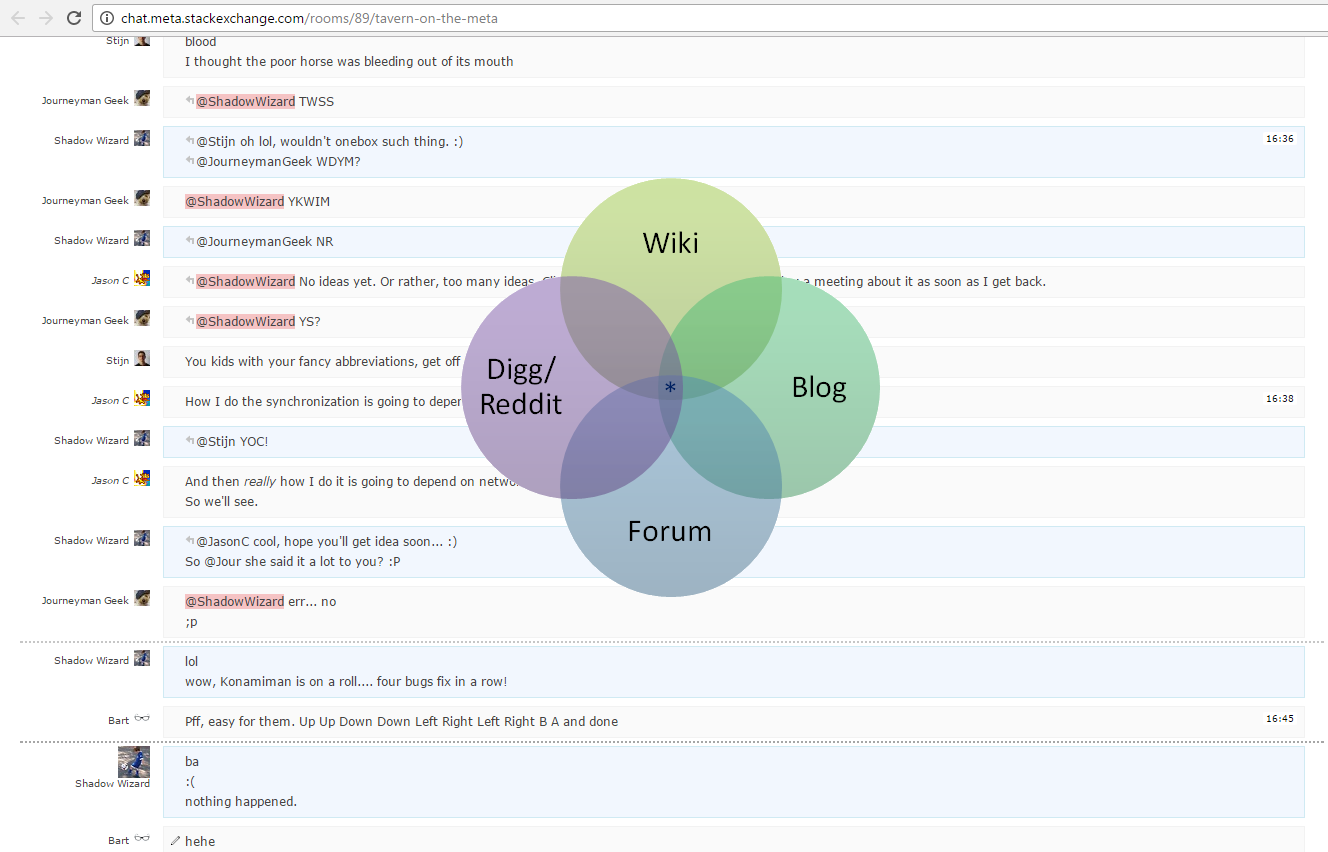Open Jason C avatar beside 'No ideas yet'
Viewport: 1328px width, 852px height.
pyautogui.click(x=142, y=278)
